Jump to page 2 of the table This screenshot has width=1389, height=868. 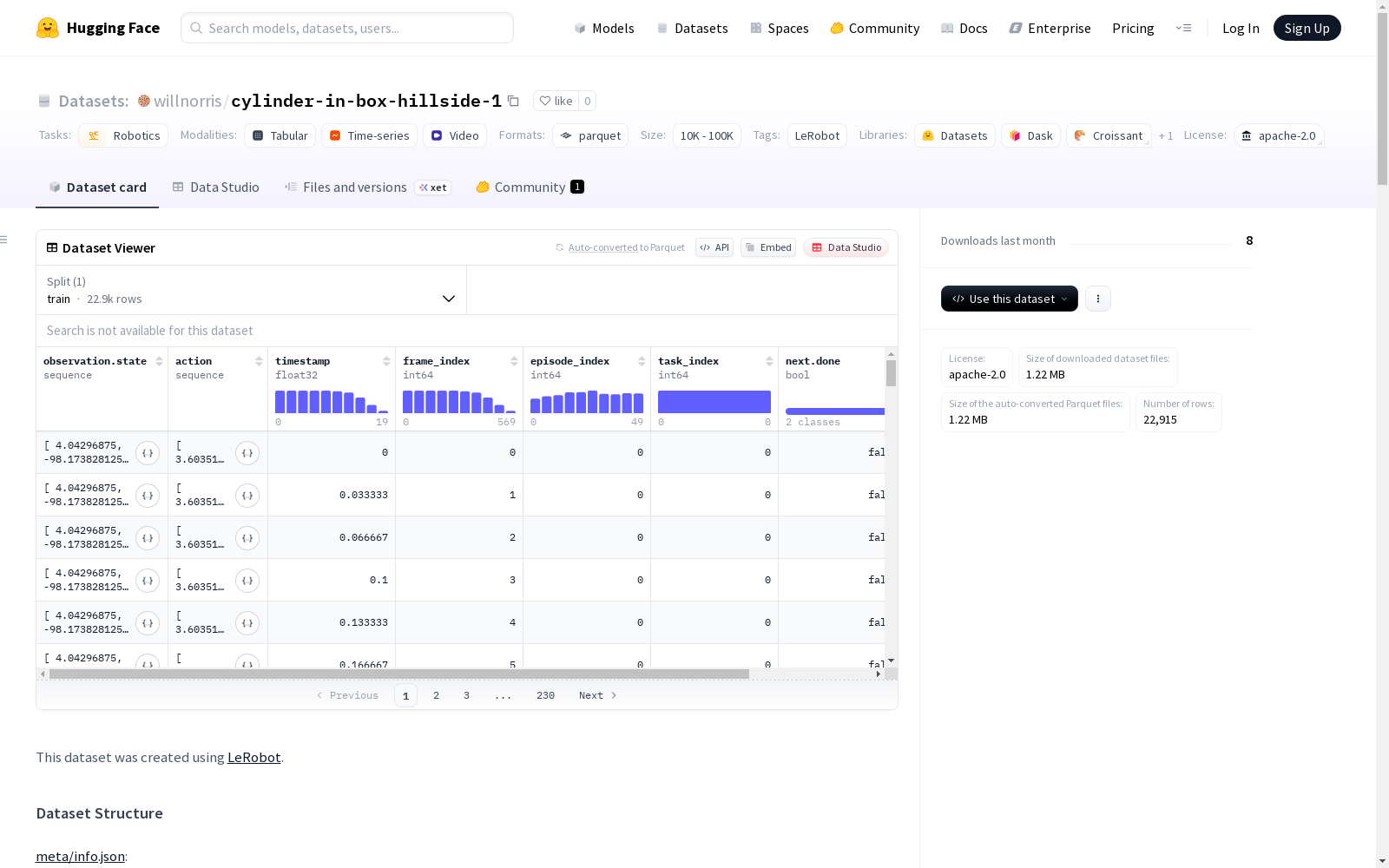[x=436, y=695]
